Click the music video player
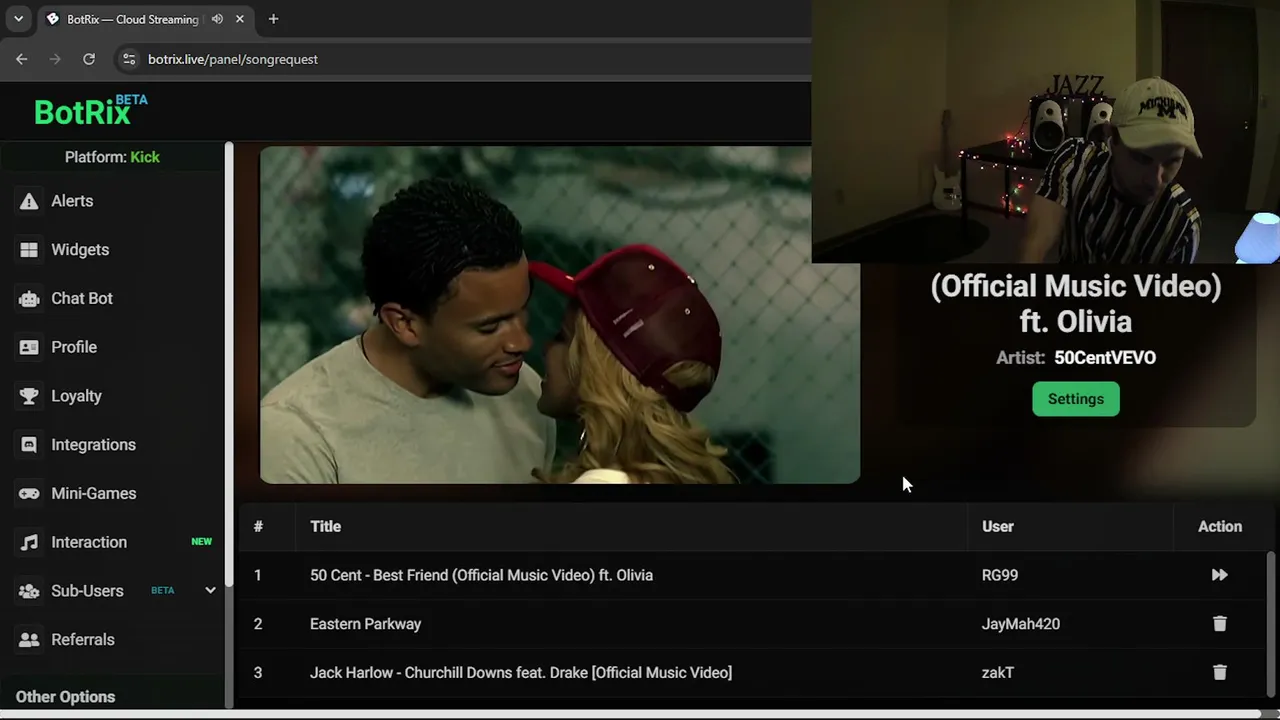The image size is (1280, 720). (560, 315)
